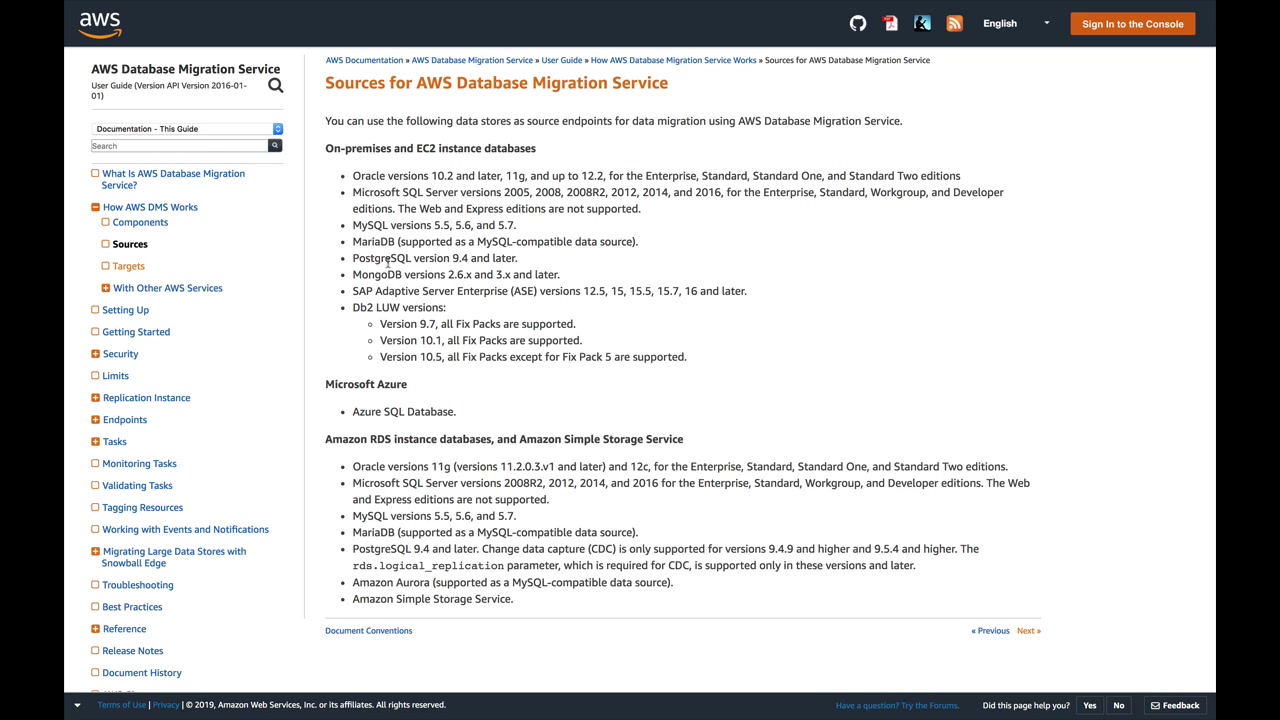Open the 'Documentation - This Guide' scope dropdown

pyautogui.click(x=187, y=129)
